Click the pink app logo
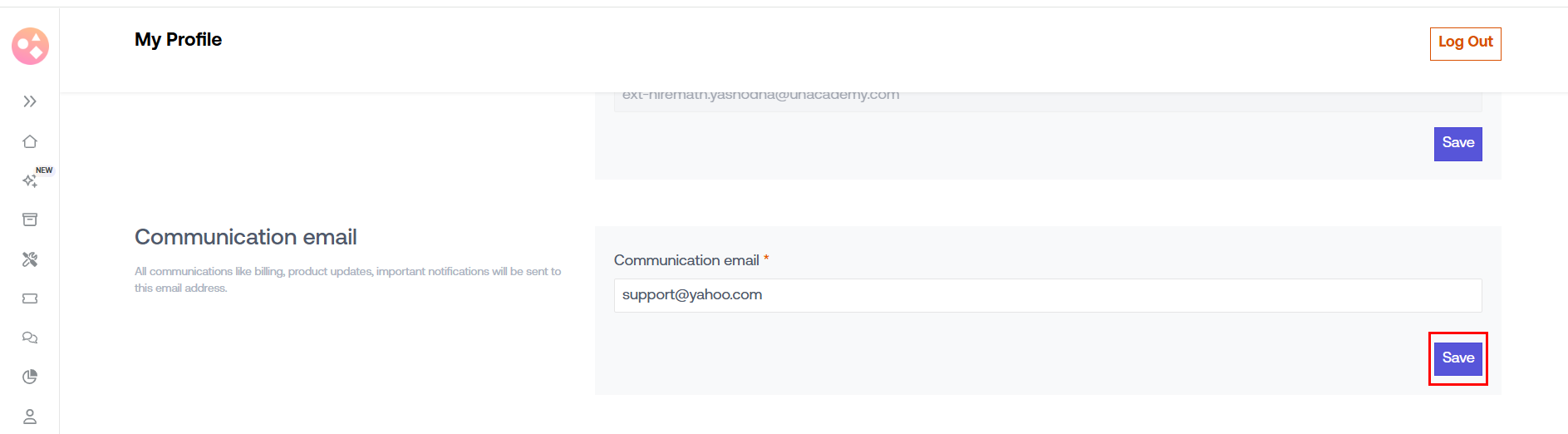Viewport: 1568px width, 434px height. (30, 47)
